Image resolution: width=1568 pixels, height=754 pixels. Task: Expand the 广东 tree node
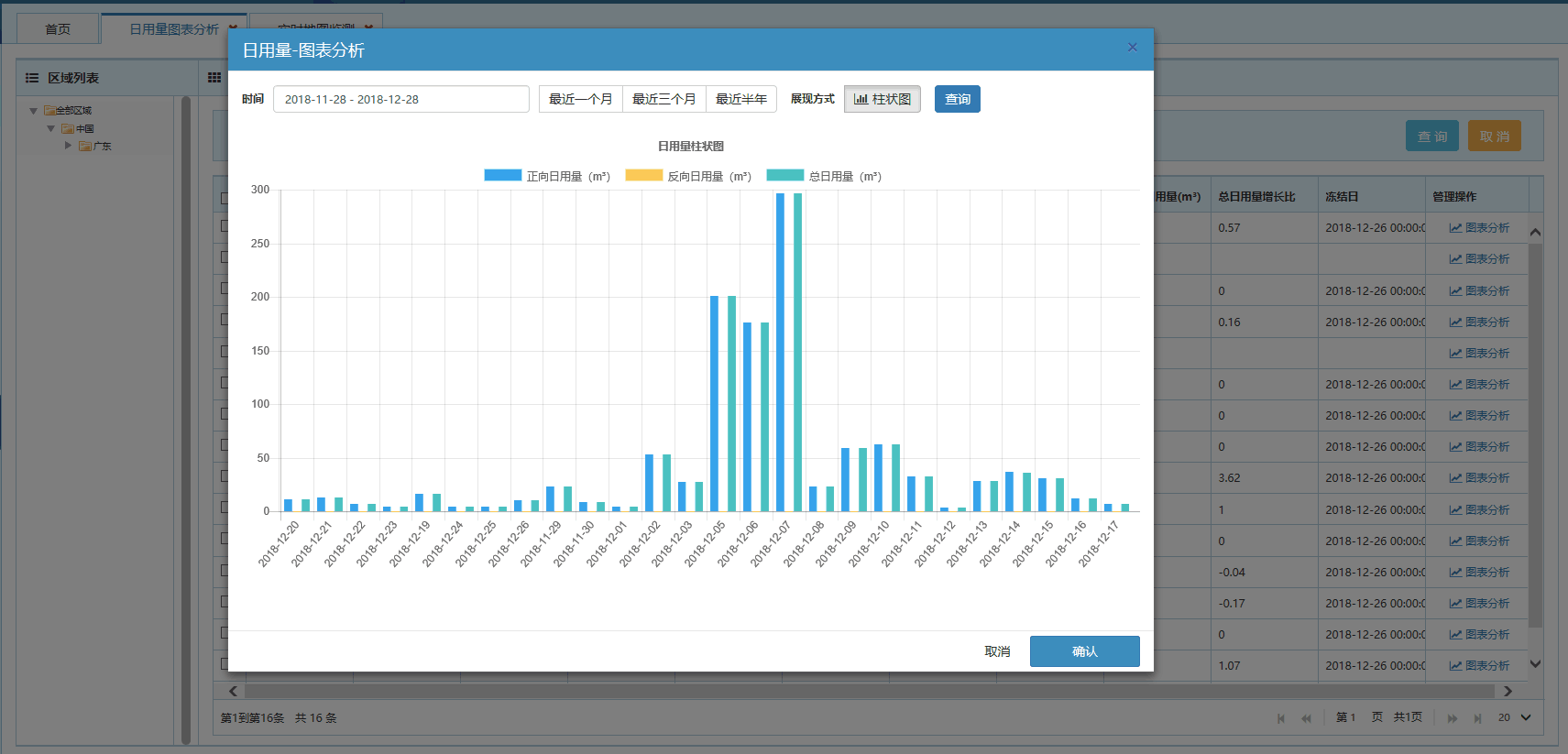click(x=68, y=146)
